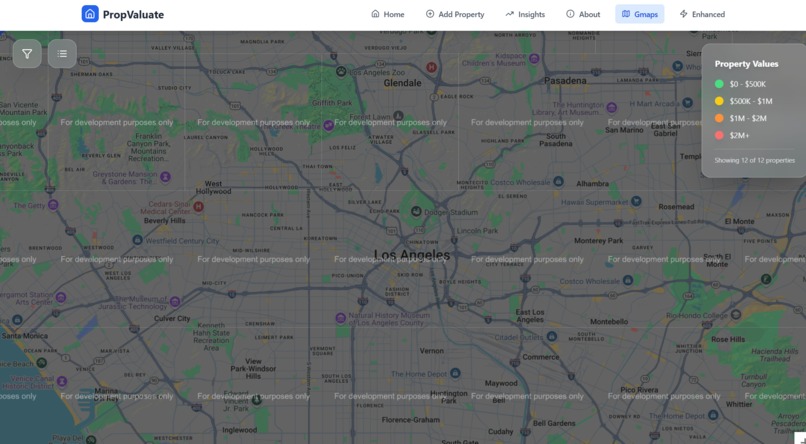The width and height of the screenshot is (806, 444).
Task: Click the Los Angeles Zoo map marker
Action: (x=341, y=71)
